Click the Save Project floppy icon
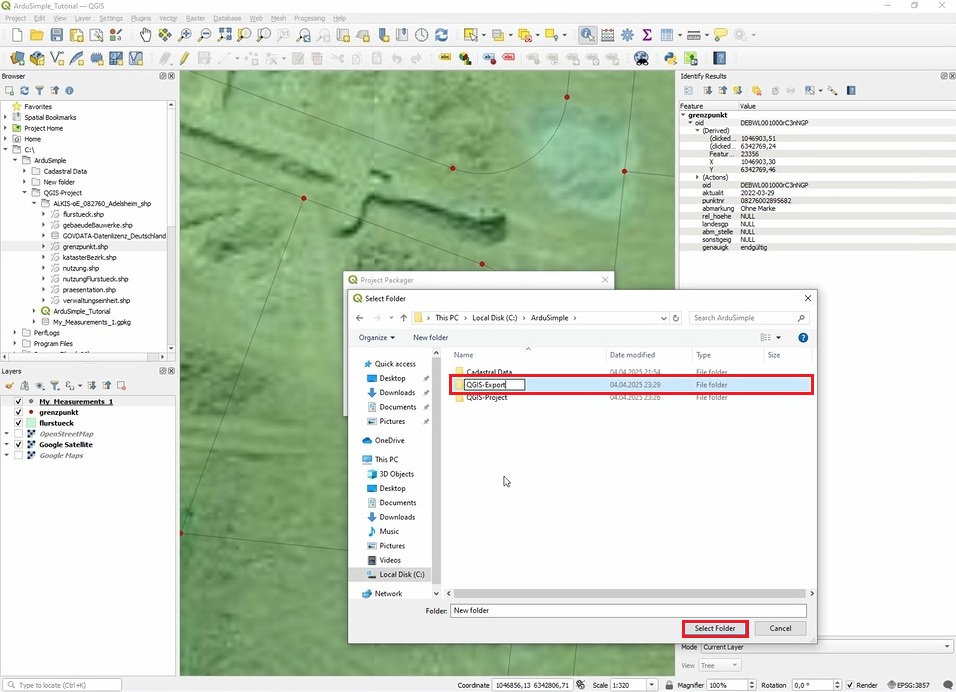This screenshot has width=956, height=692. coord(56,35)
